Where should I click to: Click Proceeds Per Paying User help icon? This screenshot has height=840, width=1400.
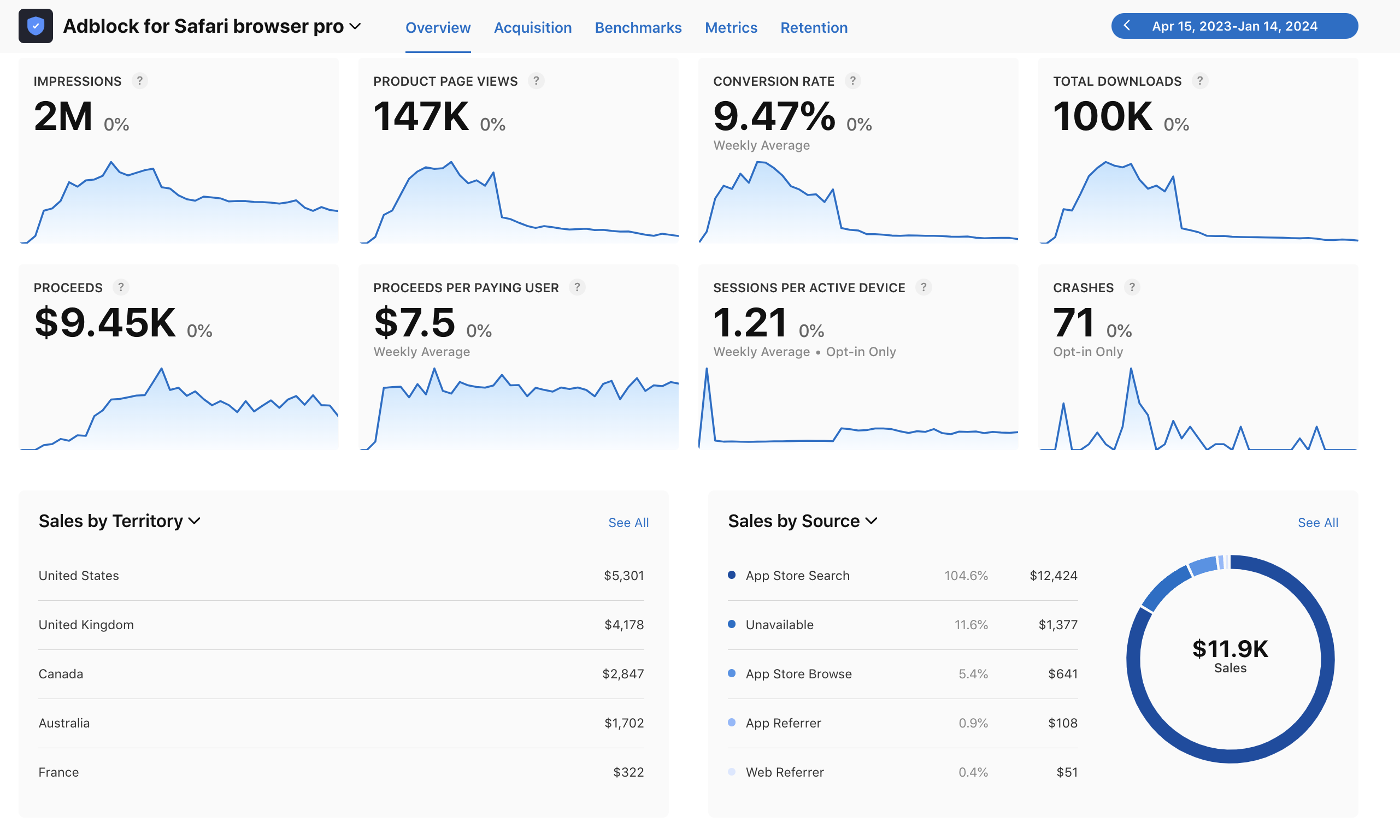click(577, 287)
